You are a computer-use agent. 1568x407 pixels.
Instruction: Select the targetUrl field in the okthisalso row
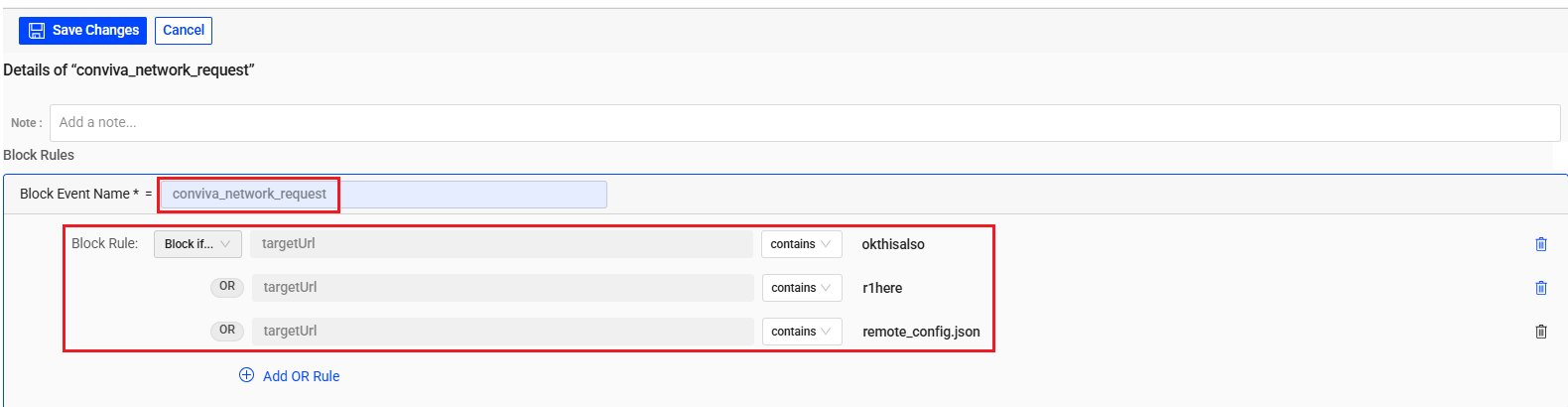pos(501,244)
